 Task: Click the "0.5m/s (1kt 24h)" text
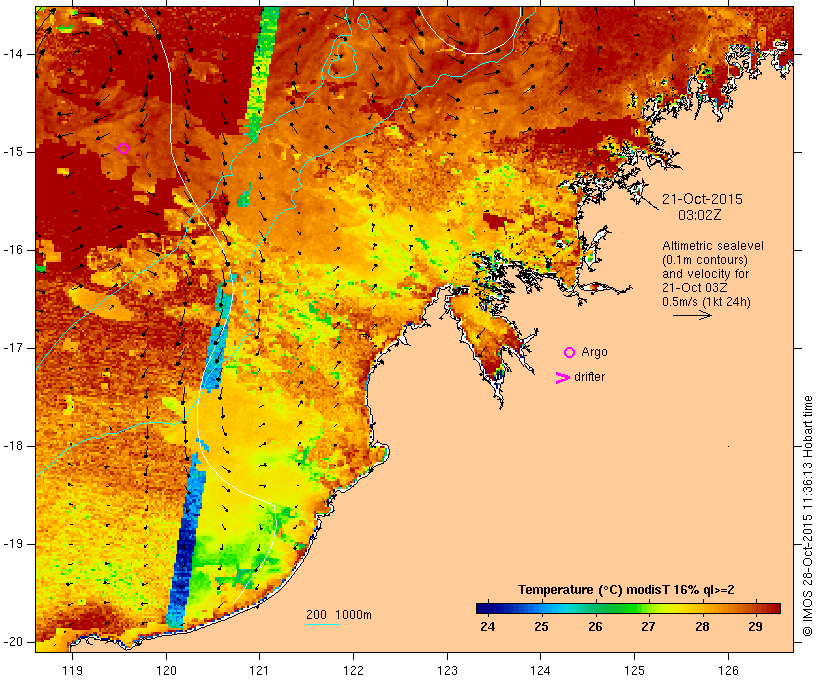[x=706, y=302]
